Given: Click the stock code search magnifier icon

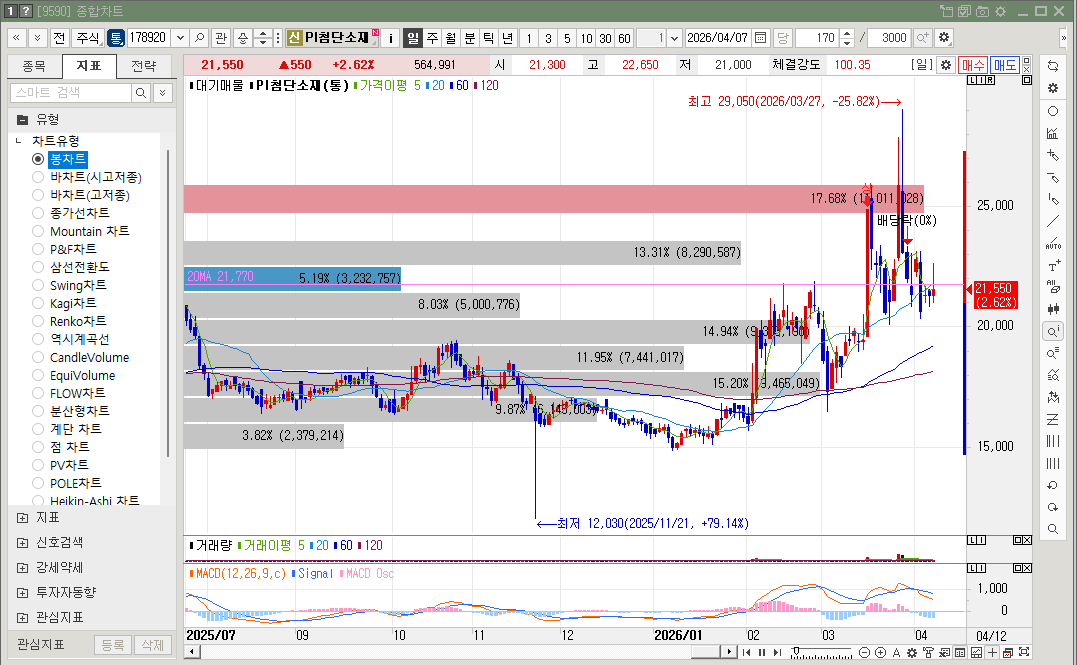Looking at the screenshot, I should pyautogui.click(x=199, y=38).
